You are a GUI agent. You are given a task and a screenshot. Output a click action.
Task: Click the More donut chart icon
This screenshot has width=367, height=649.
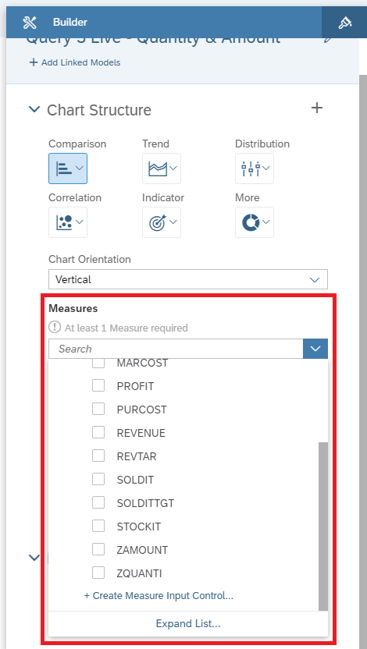pyautogui.click(x=254, y=222)
